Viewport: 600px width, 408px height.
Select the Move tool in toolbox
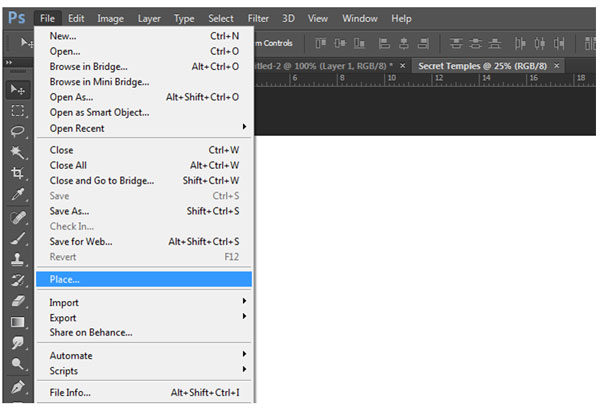pos(18,90)
